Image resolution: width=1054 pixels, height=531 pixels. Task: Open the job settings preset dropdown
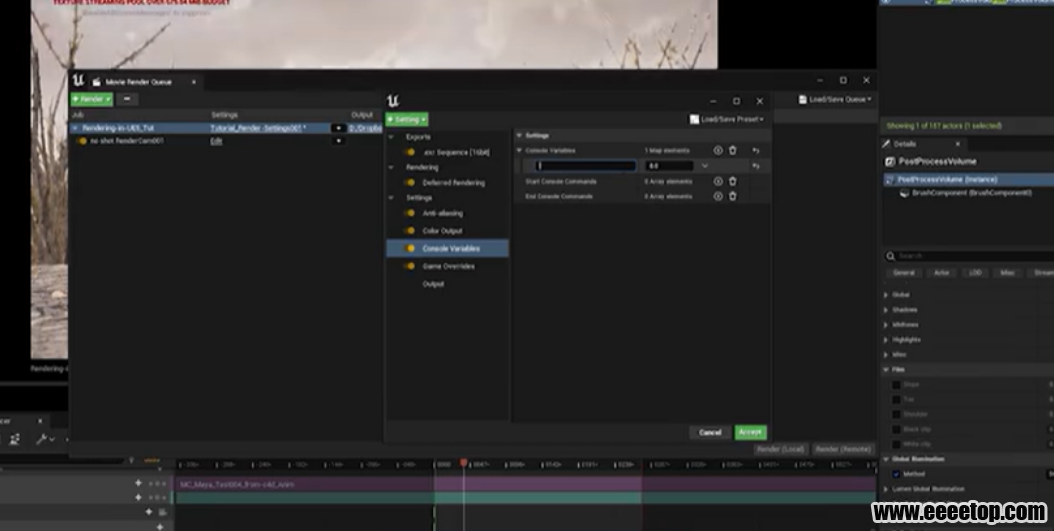(338, 128)
